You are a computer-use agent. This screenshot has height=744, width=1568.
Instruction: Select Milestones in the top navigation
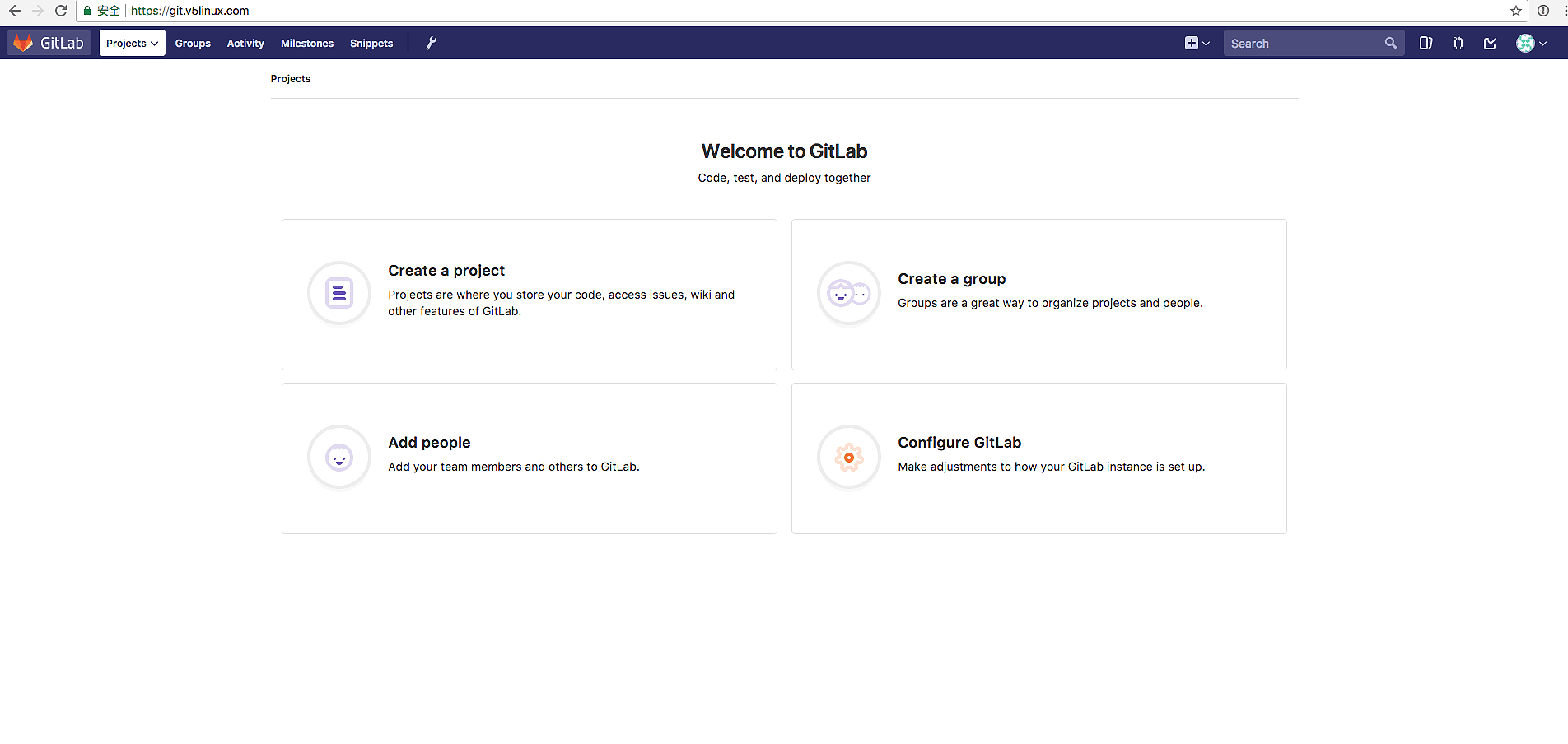point(306,43)
